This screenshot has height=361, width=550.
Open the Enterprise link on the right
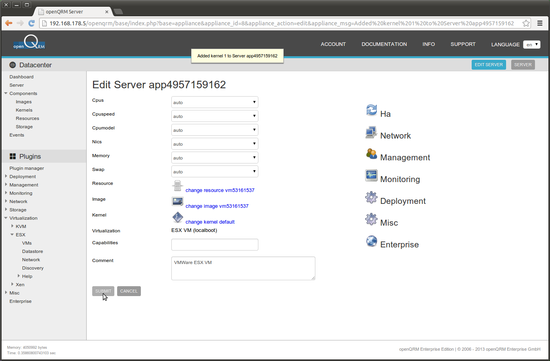(400, 245)
